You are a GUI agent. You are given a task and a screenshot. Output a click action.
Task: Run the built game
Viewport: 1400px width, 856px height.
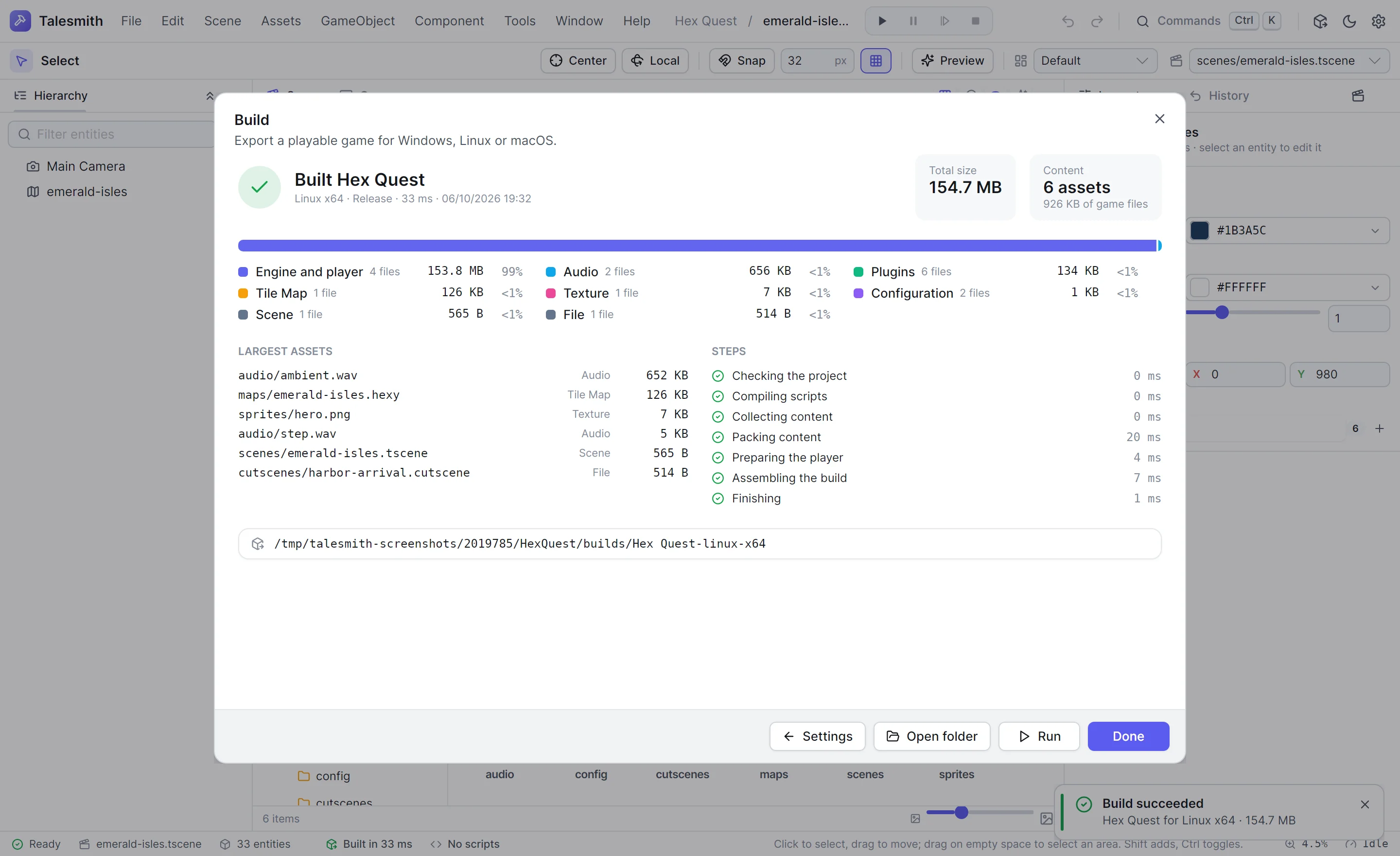click(x=1039, y=736)
